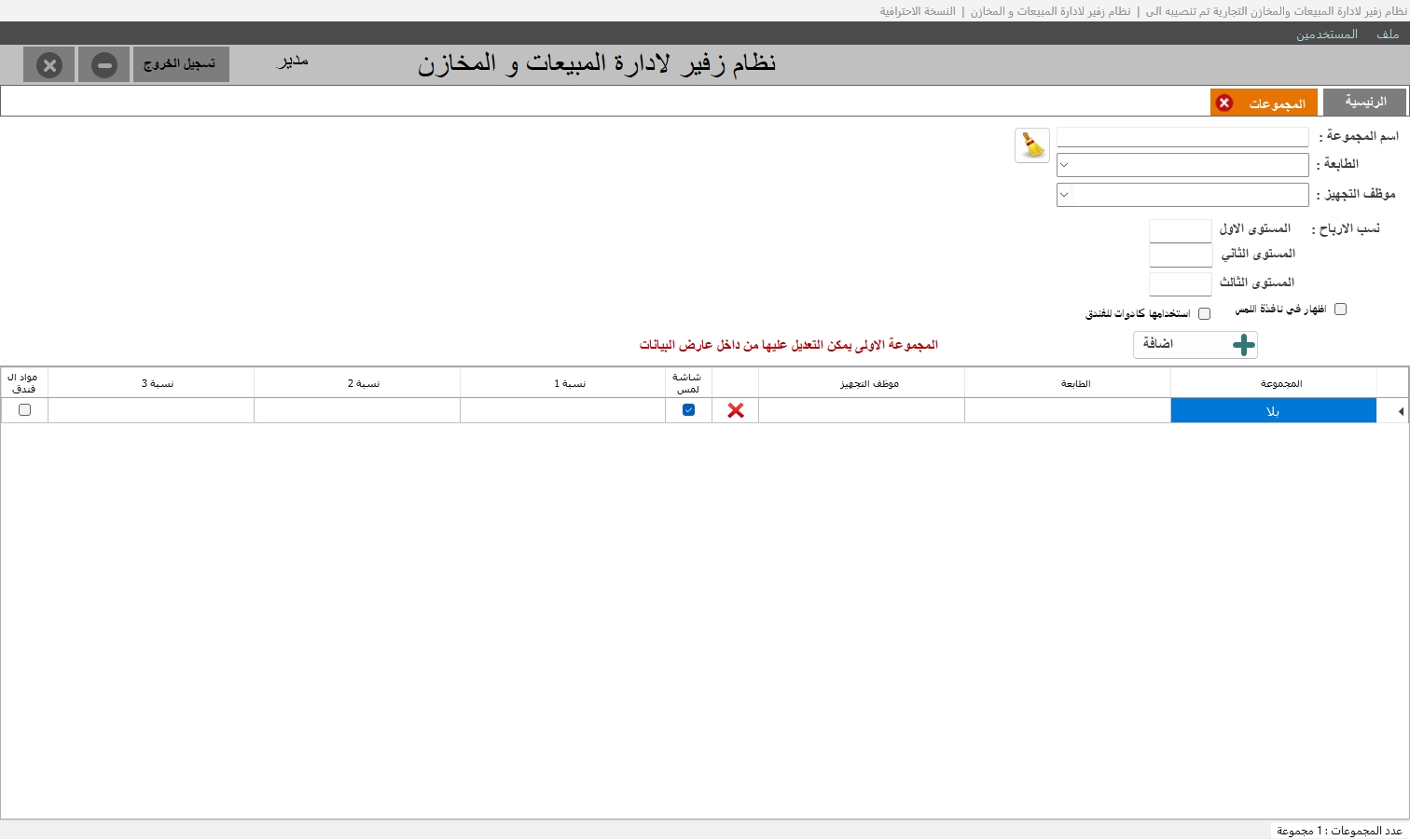This screenshot has height=840, width=1410.
Task: Enable the استخدامها كادوات للفندق checkbox
Action: tap(1204, 314)
